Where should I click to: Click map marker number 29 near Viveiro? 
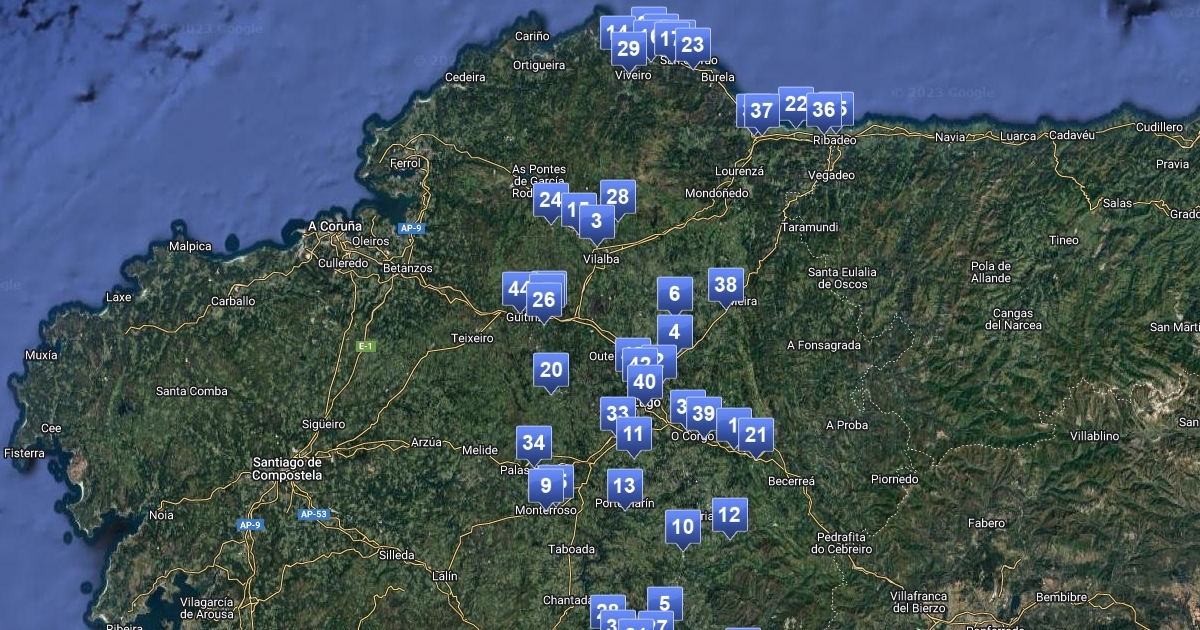click(x=629, y=48)
